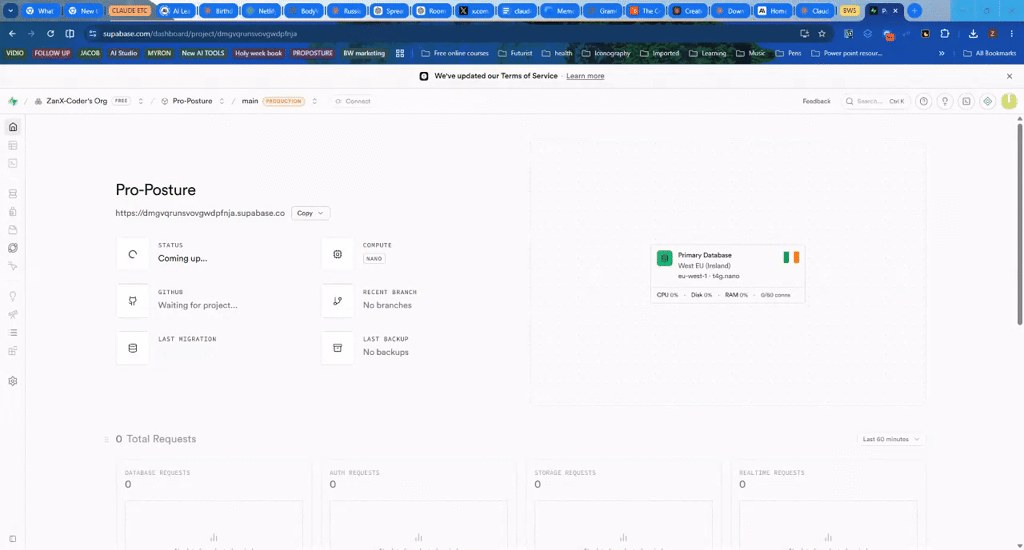The width and height of the screenshot is (1024, 550).
Task: Click the Connect button
Action: [353, 101]
